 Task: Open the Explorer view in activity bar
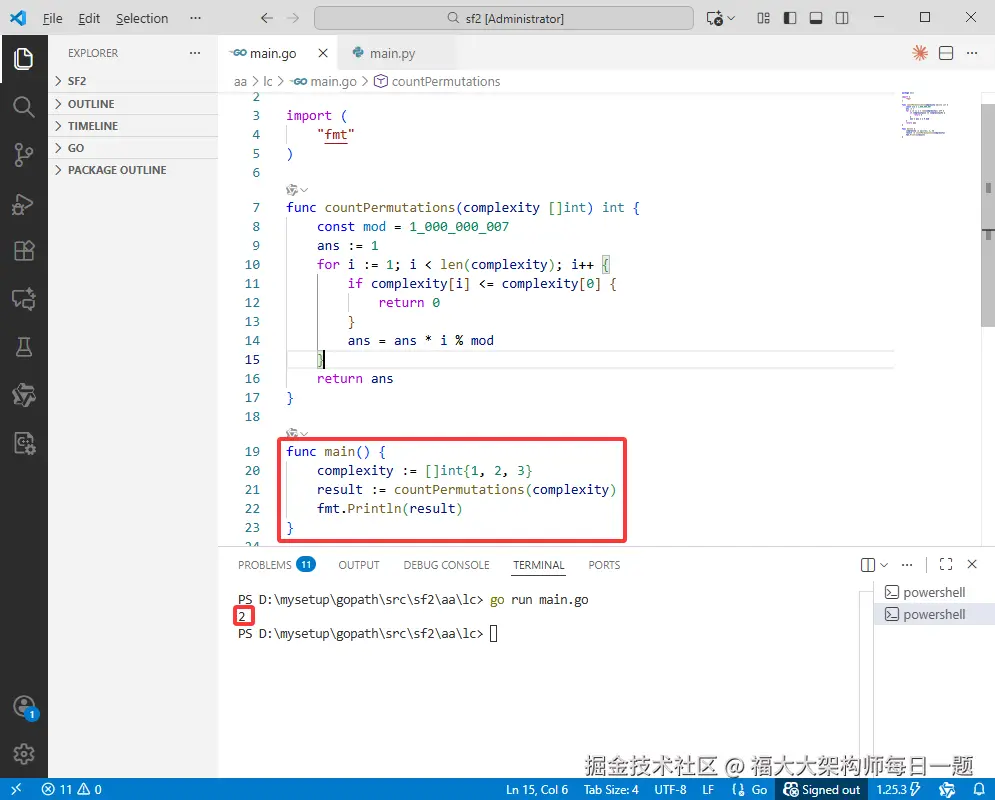tap(23, 59)
